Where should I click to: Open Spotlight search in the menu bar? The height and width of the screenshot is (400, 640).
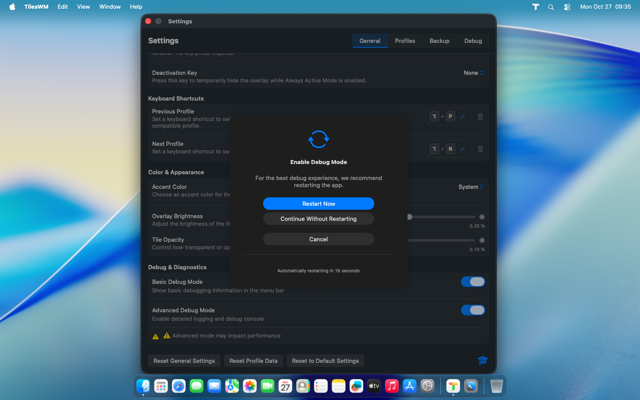(551, 7)
